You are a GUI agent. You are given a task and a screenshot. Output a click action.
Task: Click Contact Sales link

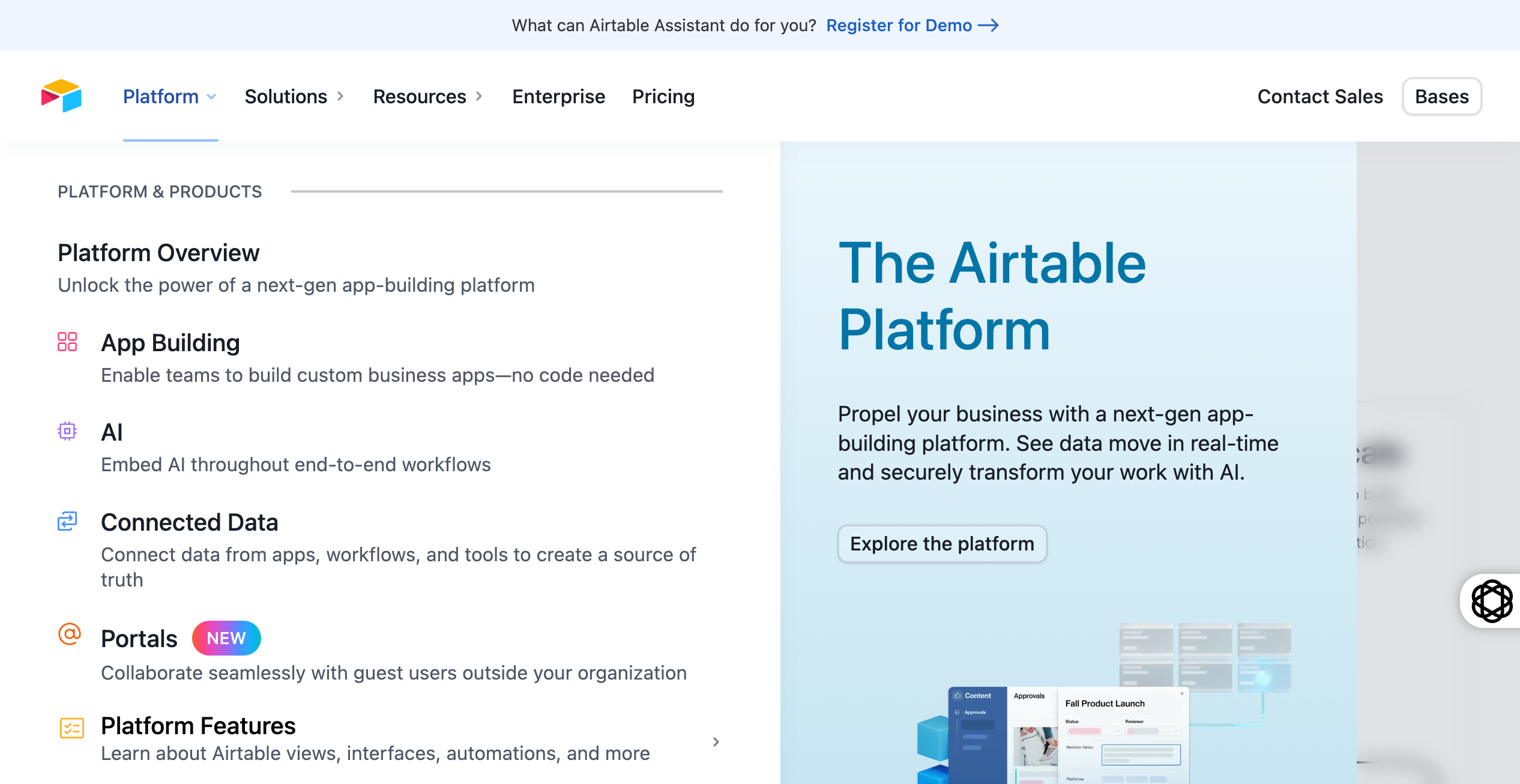1320,97
